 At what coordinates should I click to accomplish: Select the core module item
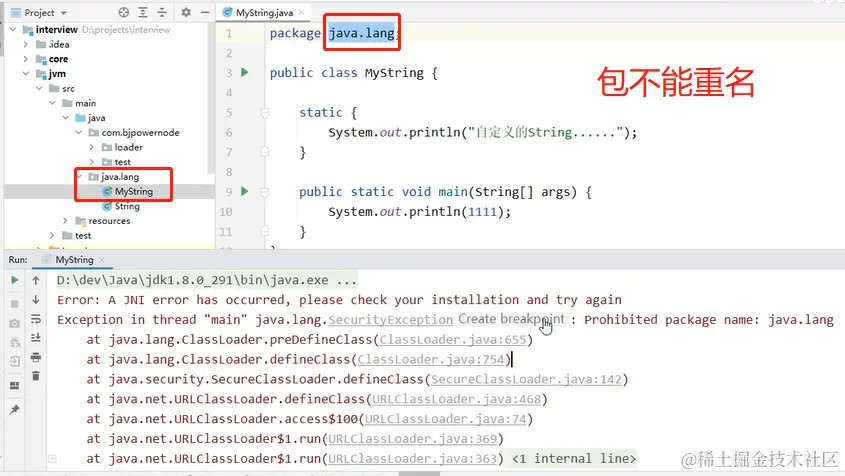(x=58, y=59)
